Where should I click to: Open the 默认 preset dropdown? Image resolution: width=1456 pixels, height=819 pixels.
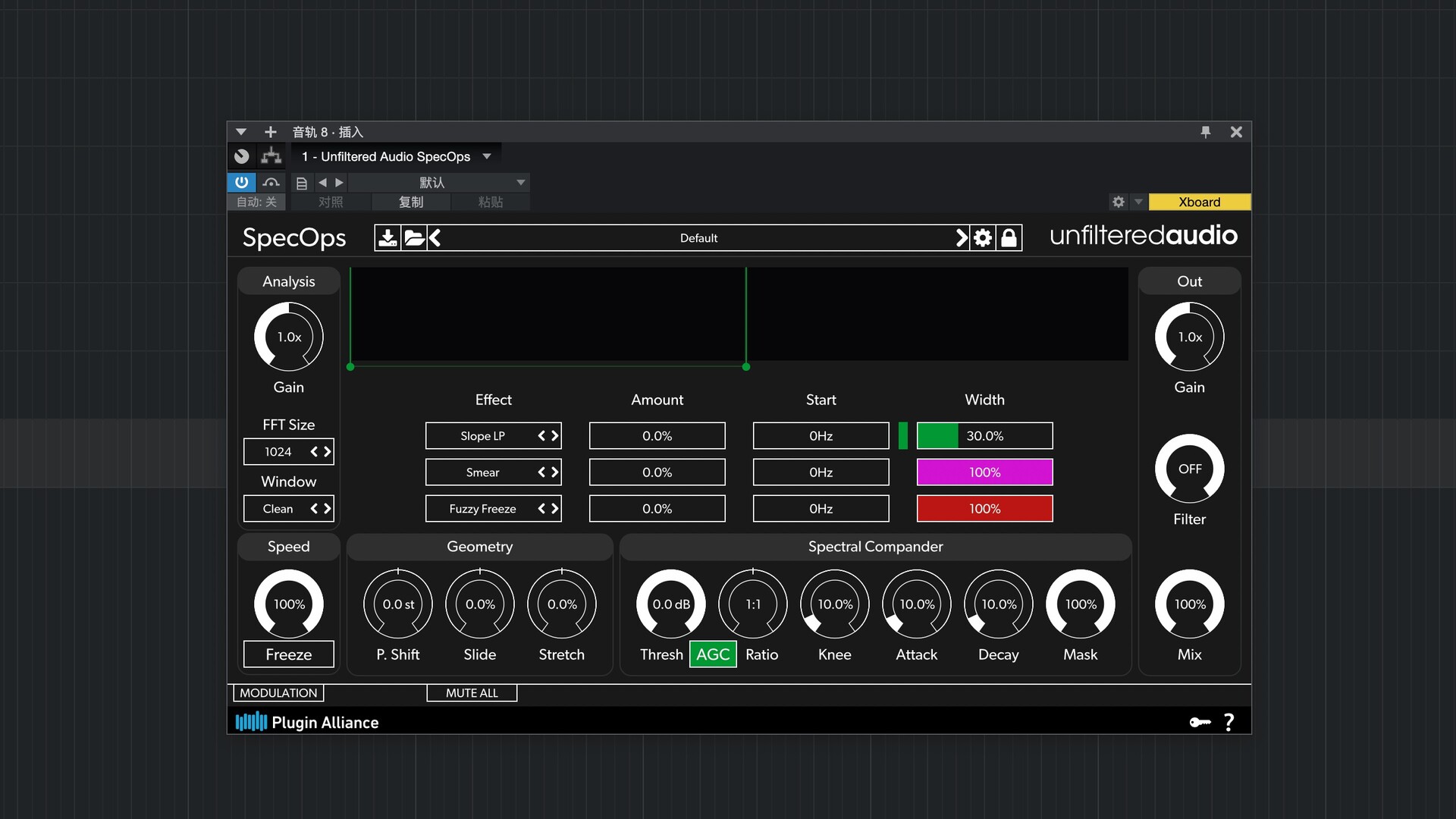point(440,183)
